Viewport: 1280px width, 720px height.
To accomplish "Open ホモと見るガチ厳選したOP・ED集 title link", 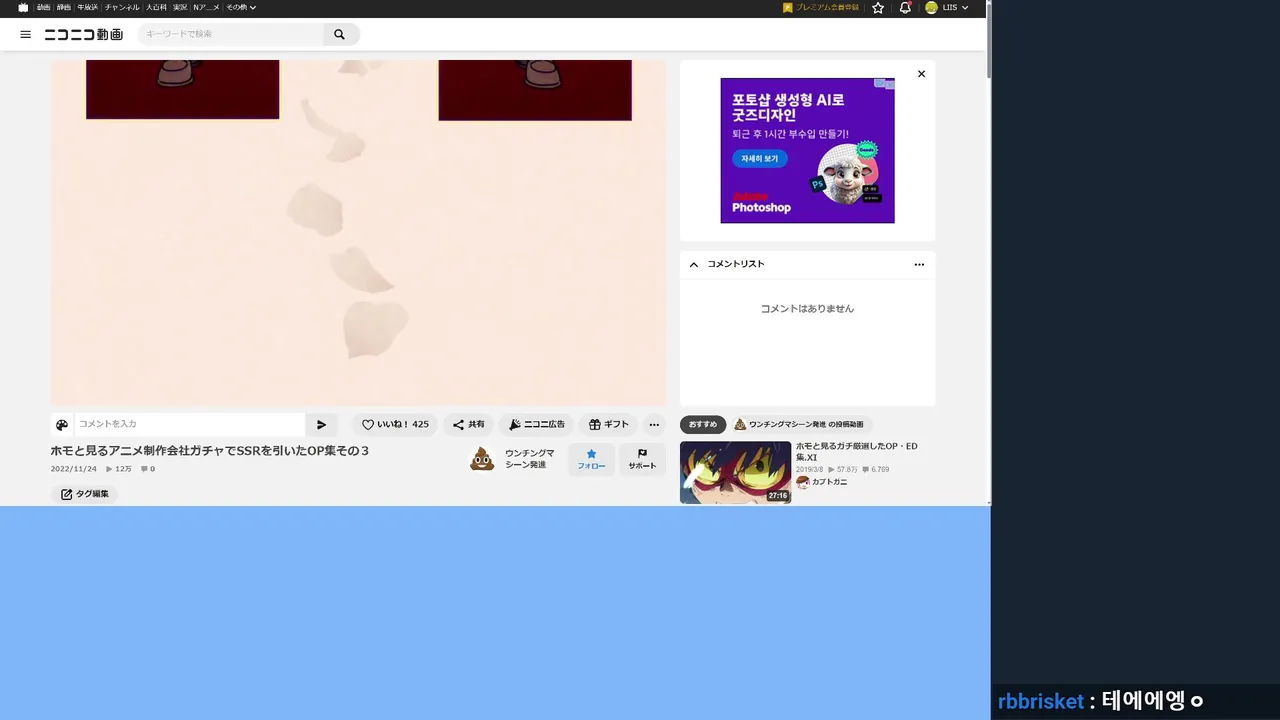I will [x=857, y=452].
